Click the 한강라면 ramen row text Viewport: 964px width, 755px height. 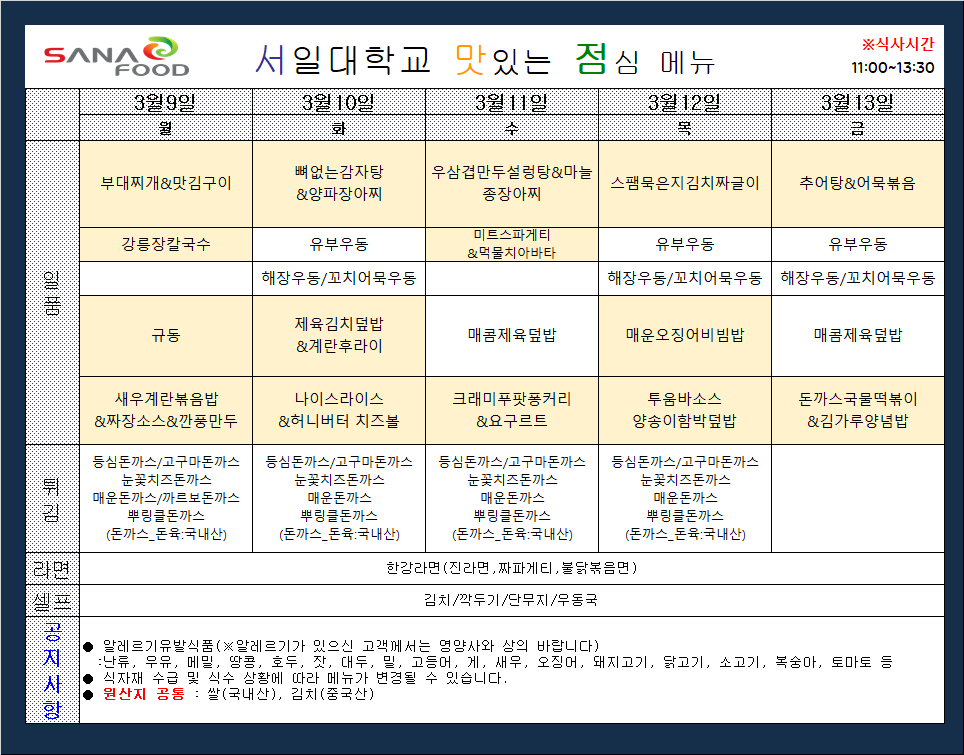click(511, 568)
